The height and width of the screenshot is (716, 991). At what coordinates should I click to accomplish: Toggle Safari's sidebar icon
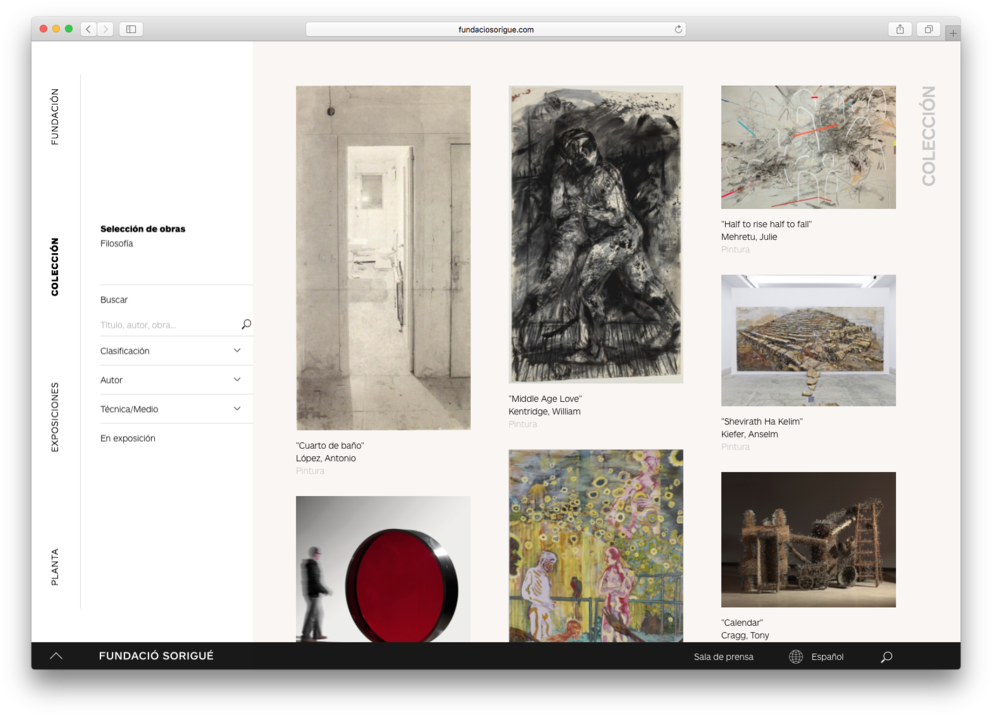pyautogui.click(x=131, y=29)
